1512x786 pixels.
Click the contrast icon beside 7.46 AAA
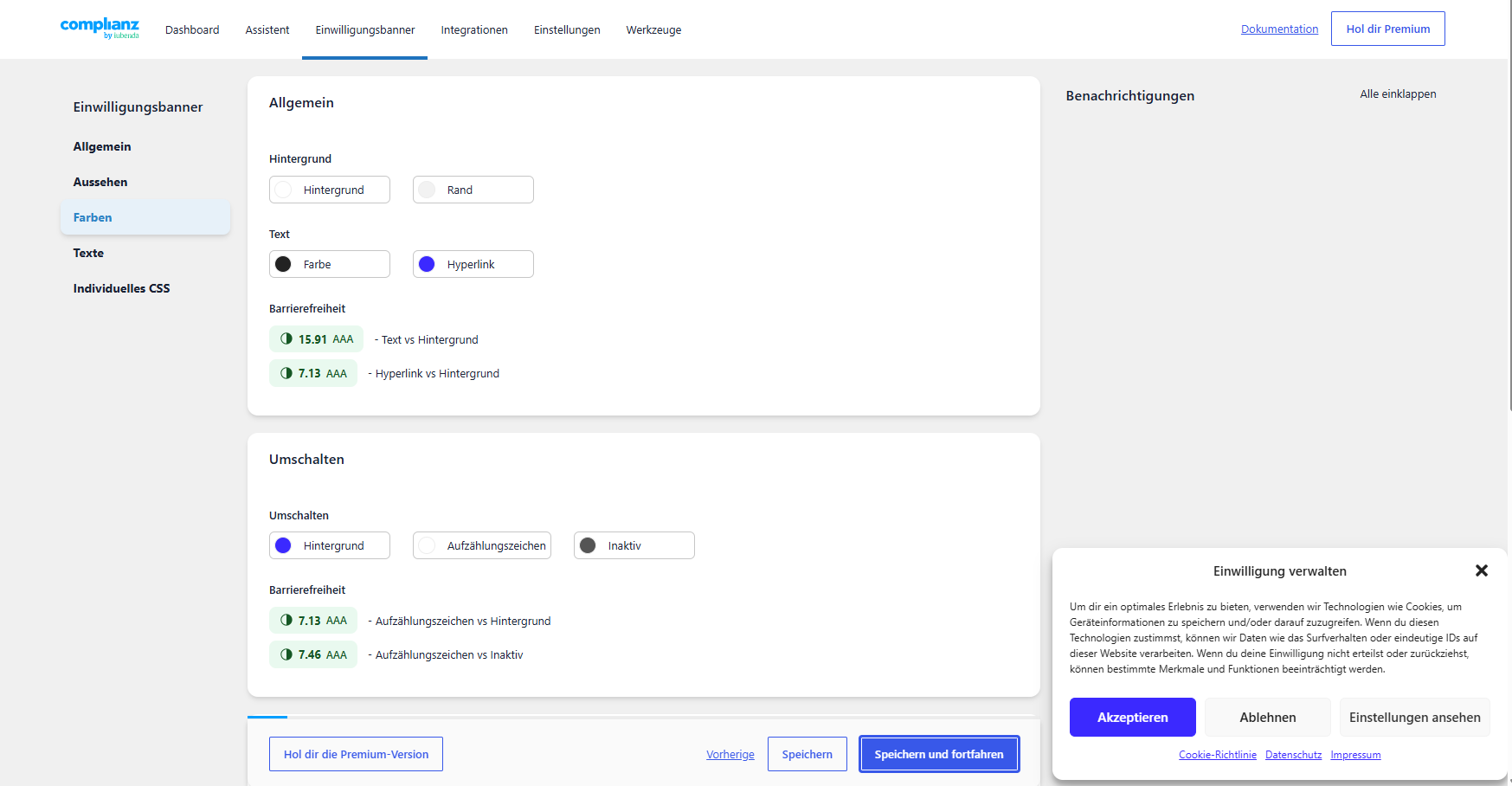coord(286,654)
